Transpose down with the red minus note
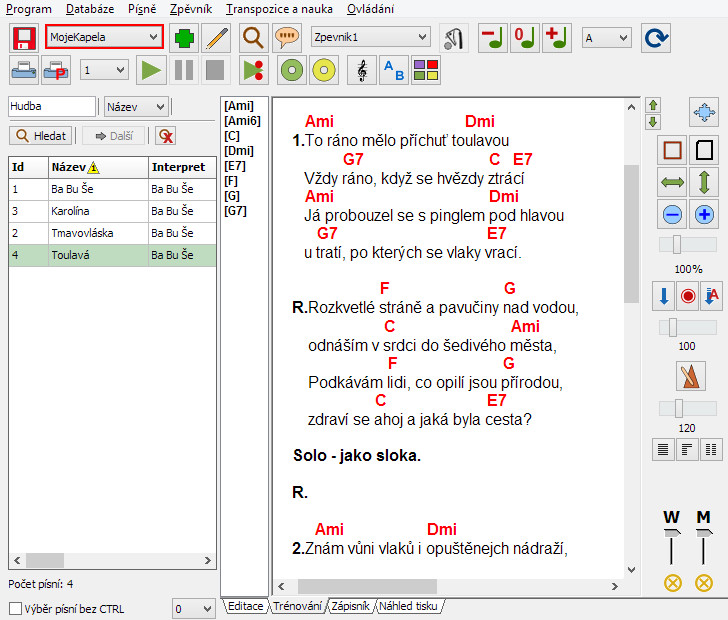 coord(493,38)
